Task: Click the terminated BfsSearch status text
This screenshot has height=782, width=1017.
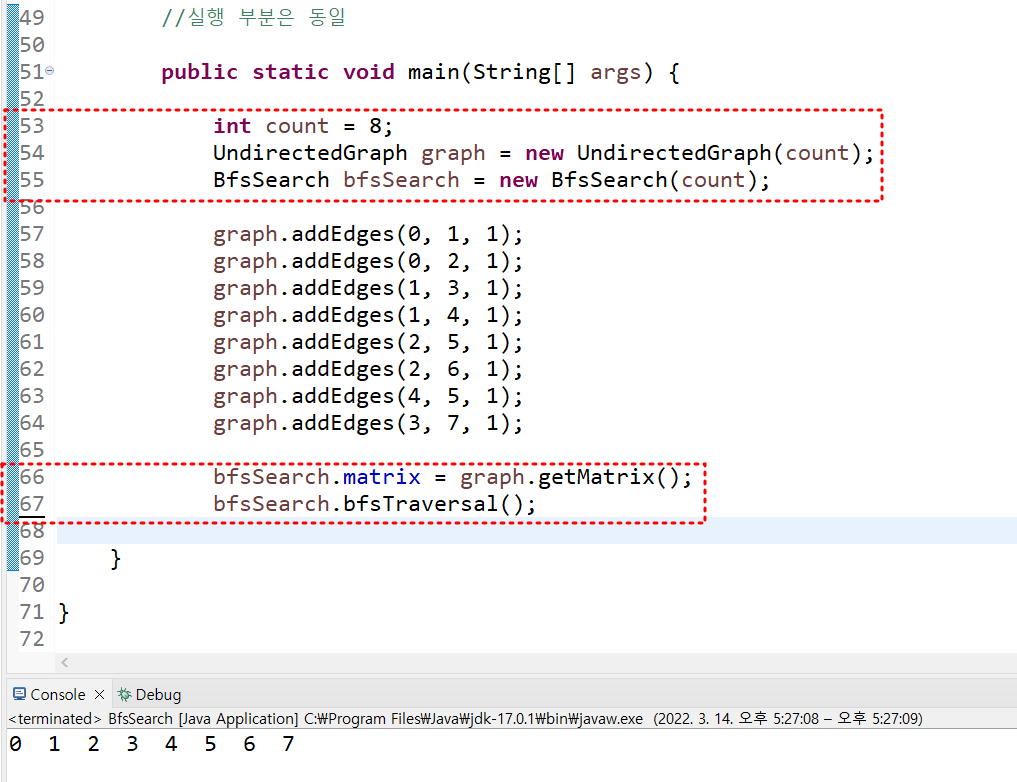Action: [465, 718]
